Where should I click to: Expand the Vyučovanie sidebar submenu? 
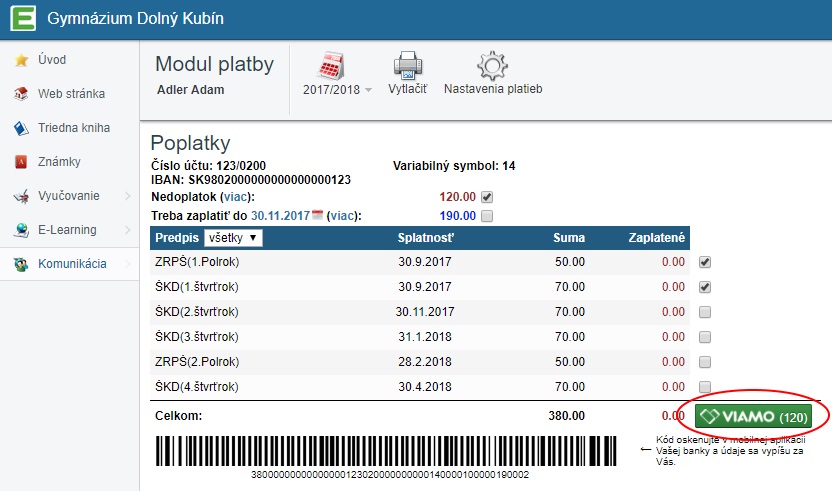point(128,196)
